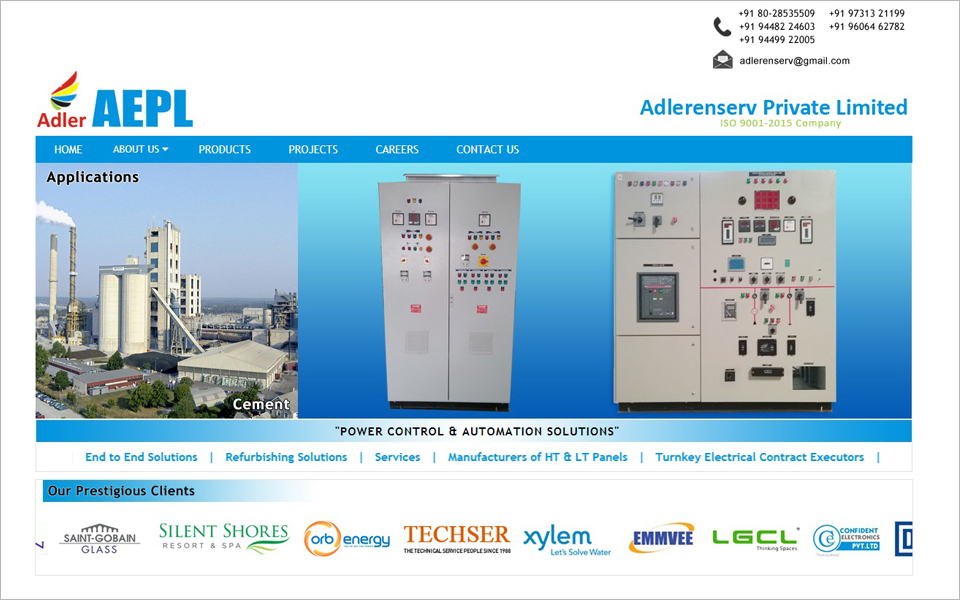This screenshot has width=960, height=600.
Task: Click the Orb Energy client logo
Action: (347, 539)
